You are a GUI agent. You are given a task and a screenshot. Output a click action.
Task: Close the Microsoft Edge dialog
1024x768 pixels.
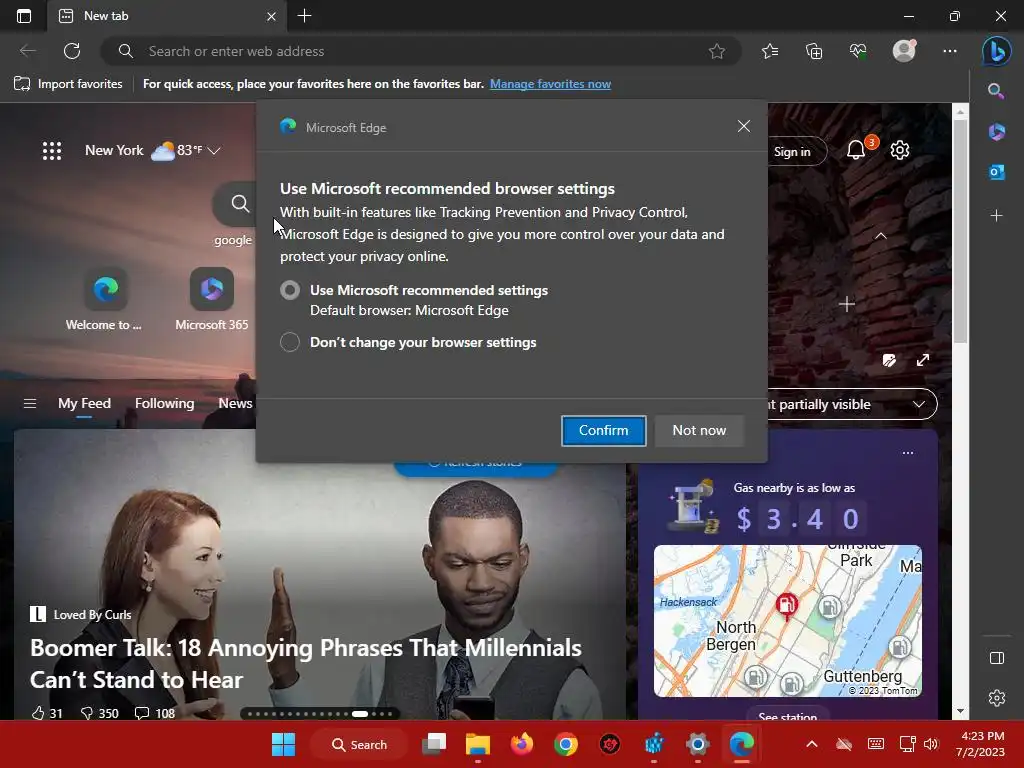pos(743,126)
